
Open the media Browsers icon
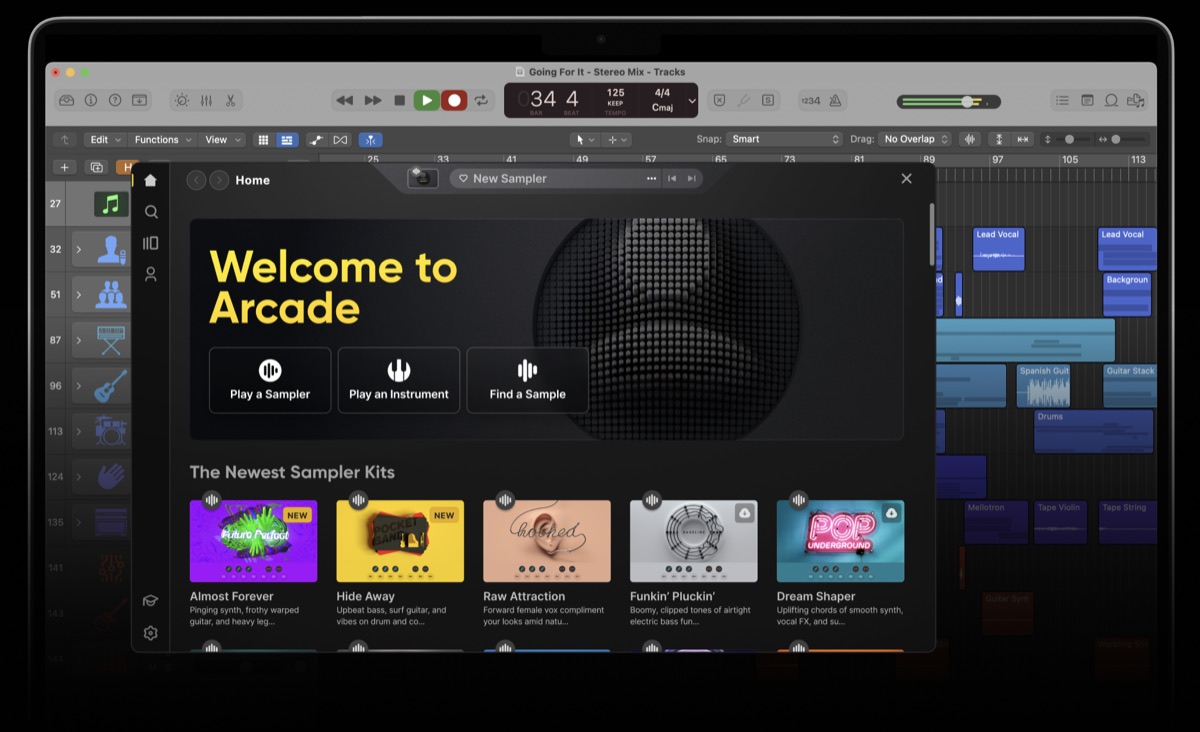(x=1136, y=100)
